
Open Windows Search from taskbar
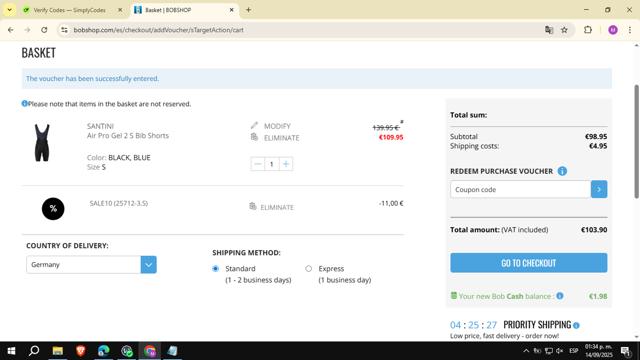(34, 351)
